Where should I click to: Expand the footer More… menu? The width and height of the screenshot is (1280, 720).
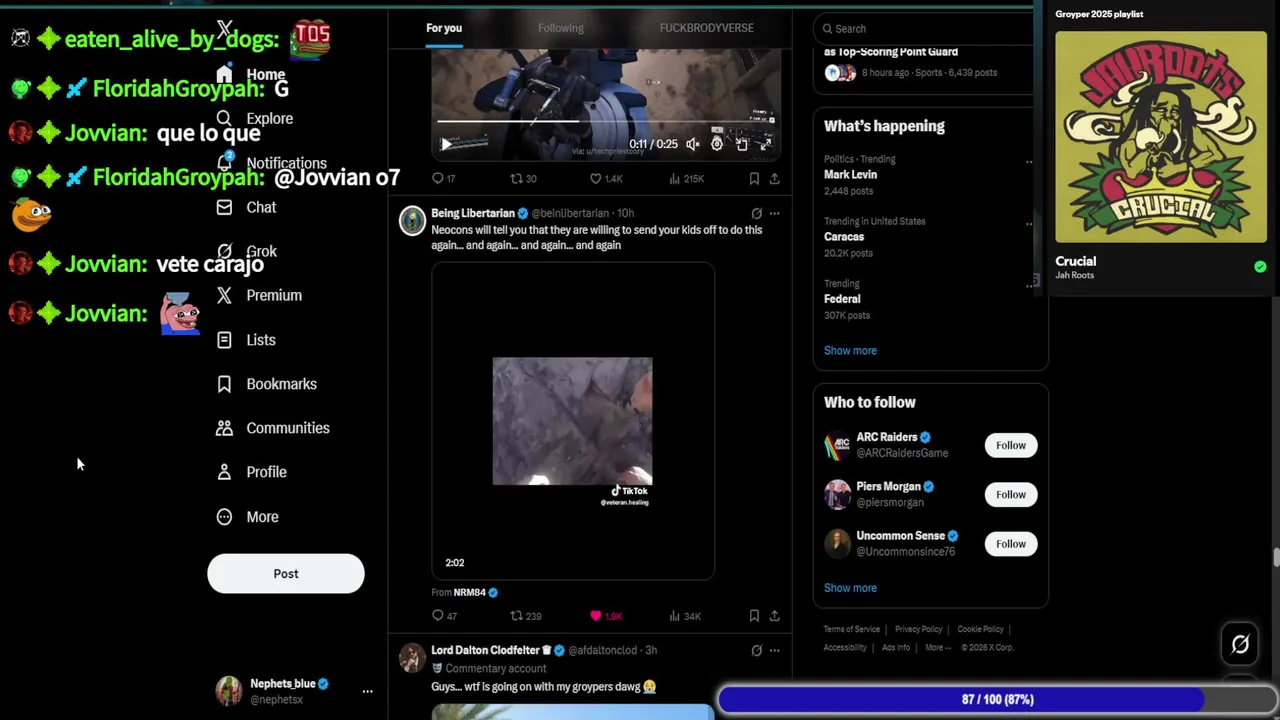pyautogui.click(x=937, y=647)
